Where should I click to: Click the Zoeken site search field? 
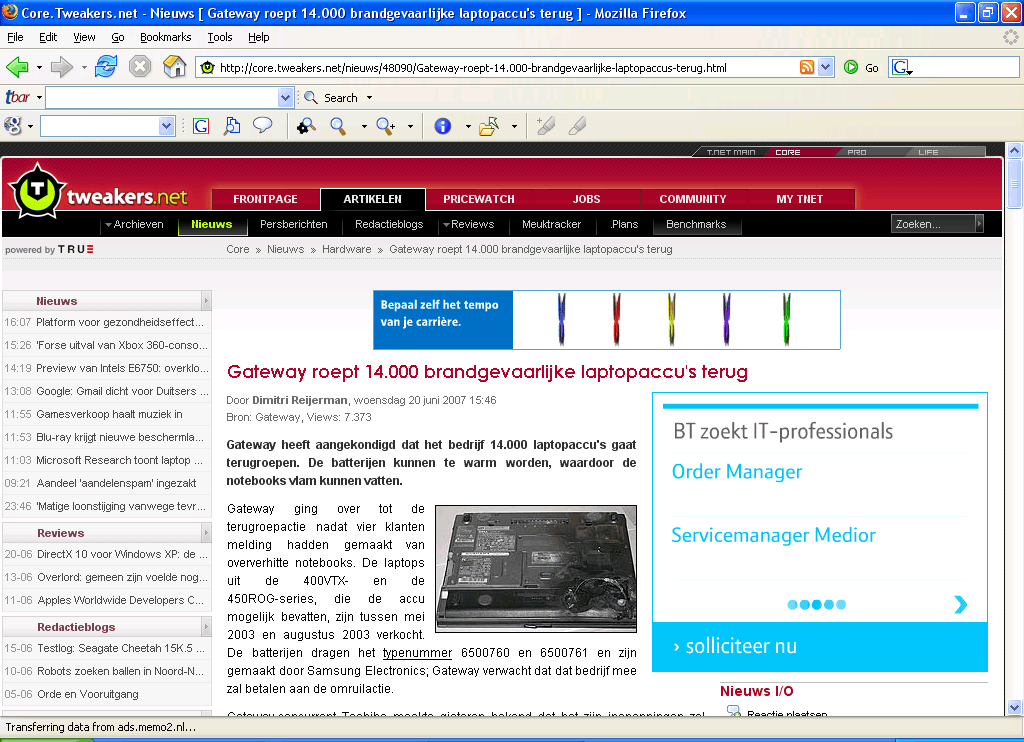(933, 224)
